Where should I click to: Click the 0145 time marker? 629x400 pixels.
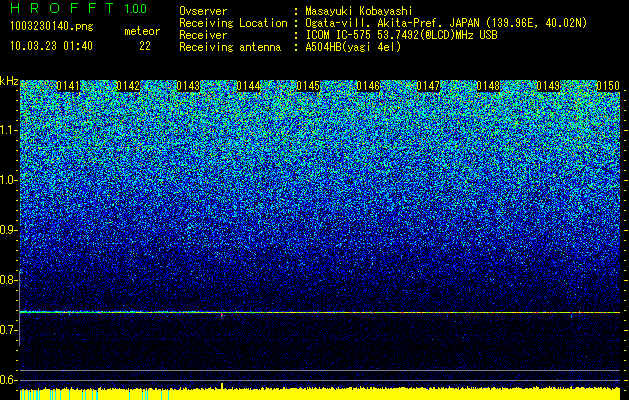(x=308, y=86)
